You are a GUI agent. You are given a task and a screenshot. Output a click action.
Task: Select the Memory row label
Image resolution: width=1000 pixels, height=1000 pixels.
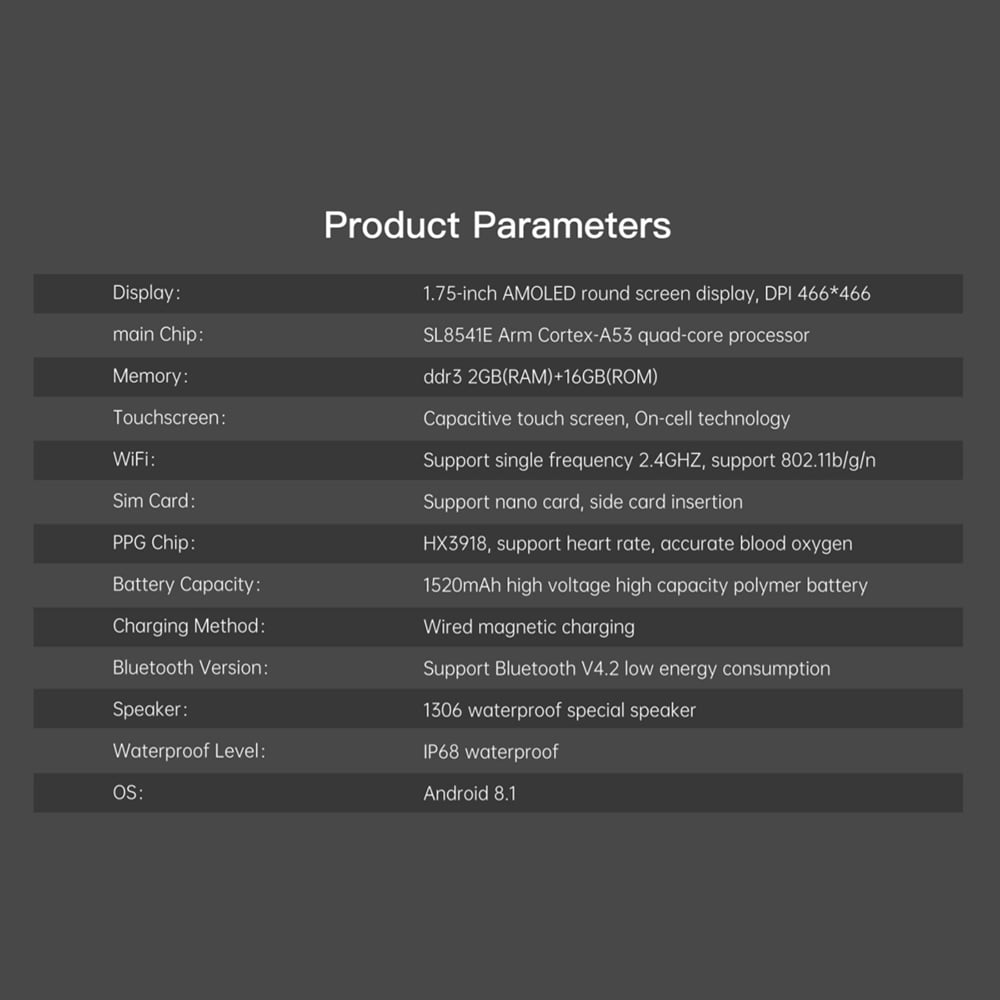(151, 376)
